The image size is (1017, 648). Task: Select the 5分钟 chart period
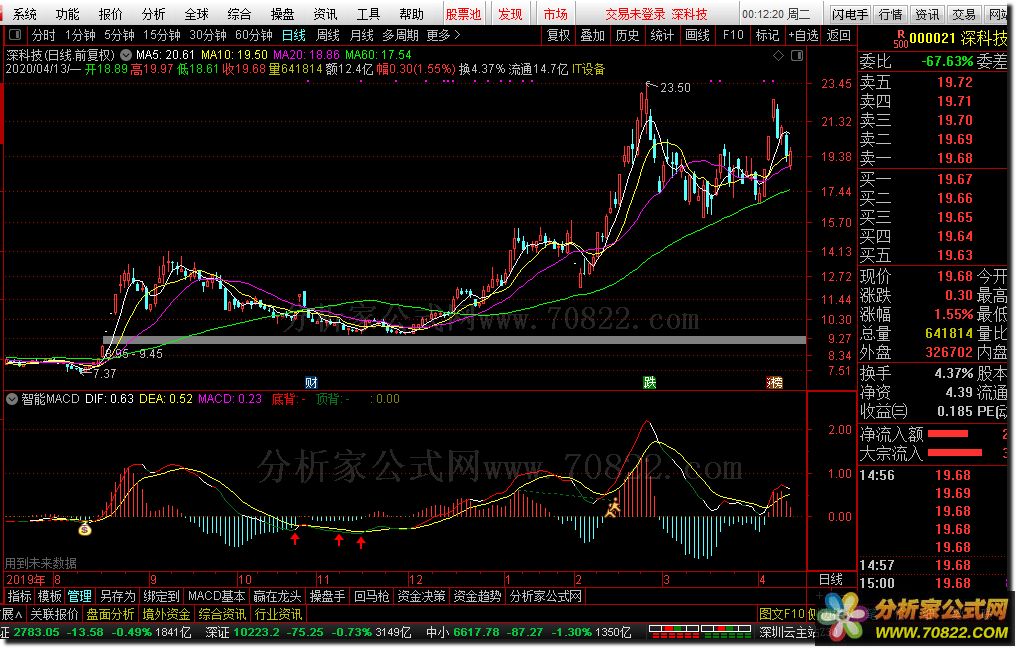click(x=119, y=35)
